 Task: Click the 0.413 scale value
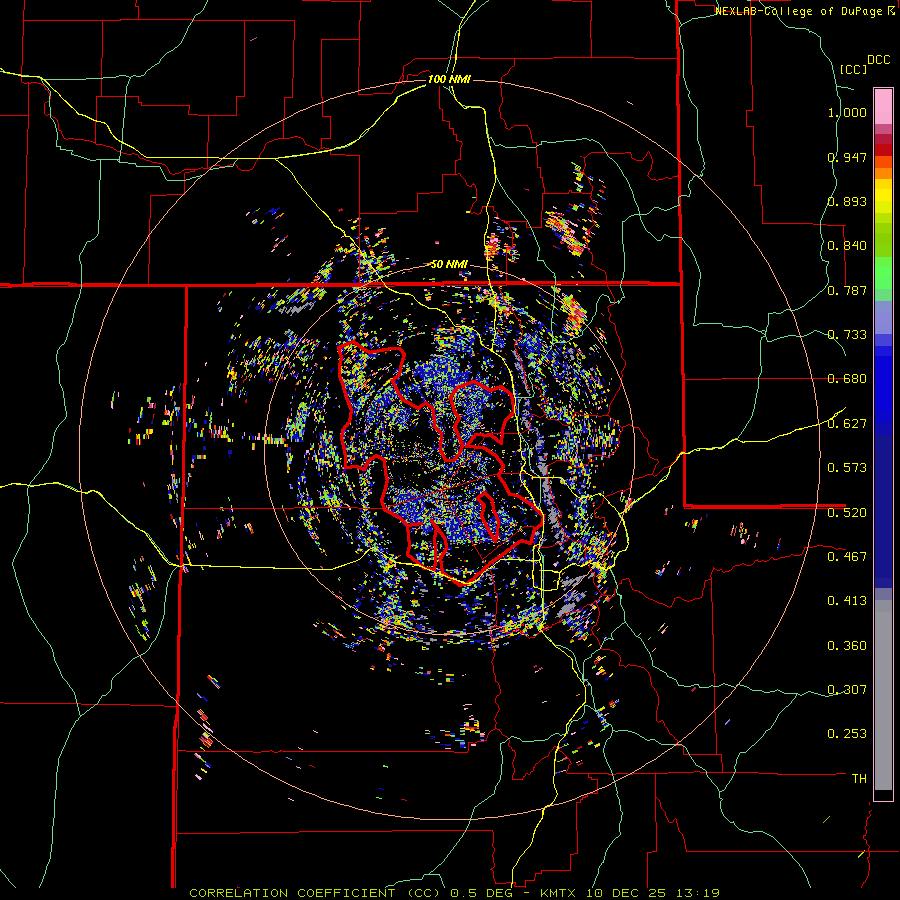coord(847,601)
